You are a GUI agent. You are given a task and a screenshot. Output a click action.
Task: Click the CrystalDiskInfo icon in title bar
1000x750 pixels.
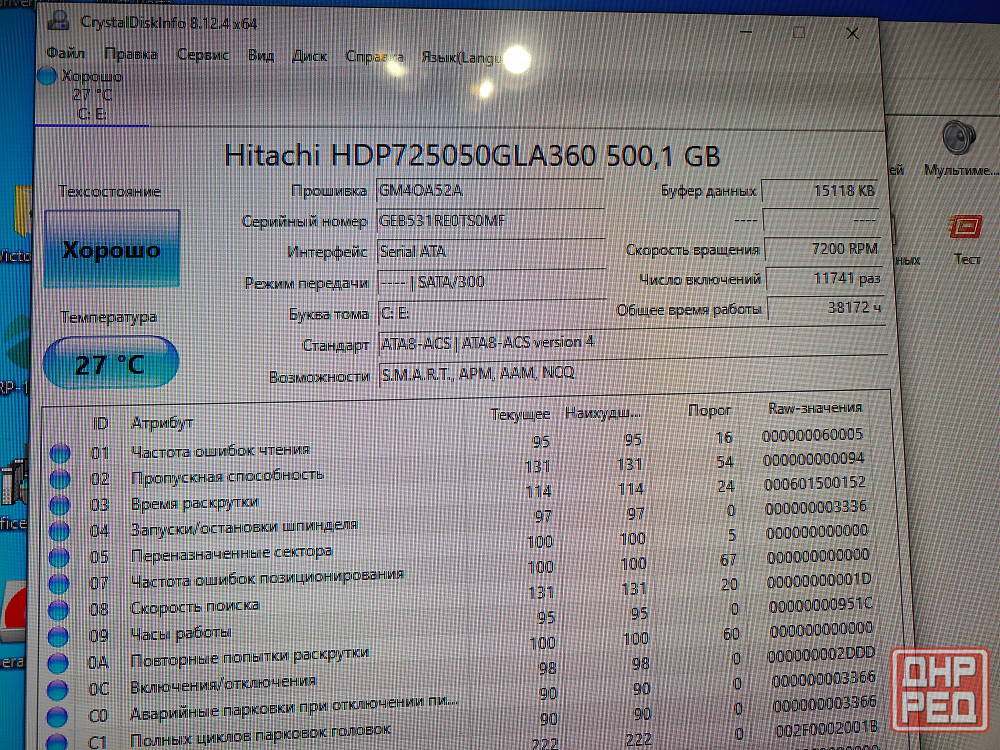[x=59, y=22]
